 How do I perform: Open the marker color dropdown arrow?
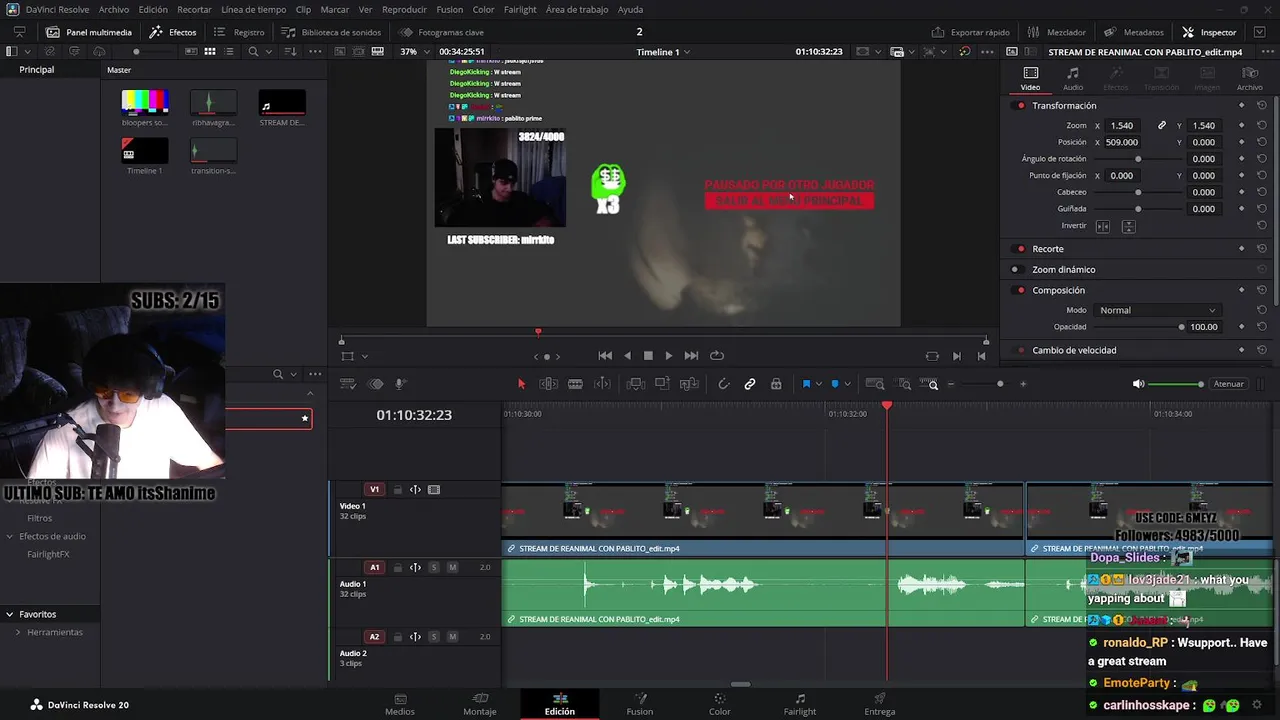tap(847, 384)
